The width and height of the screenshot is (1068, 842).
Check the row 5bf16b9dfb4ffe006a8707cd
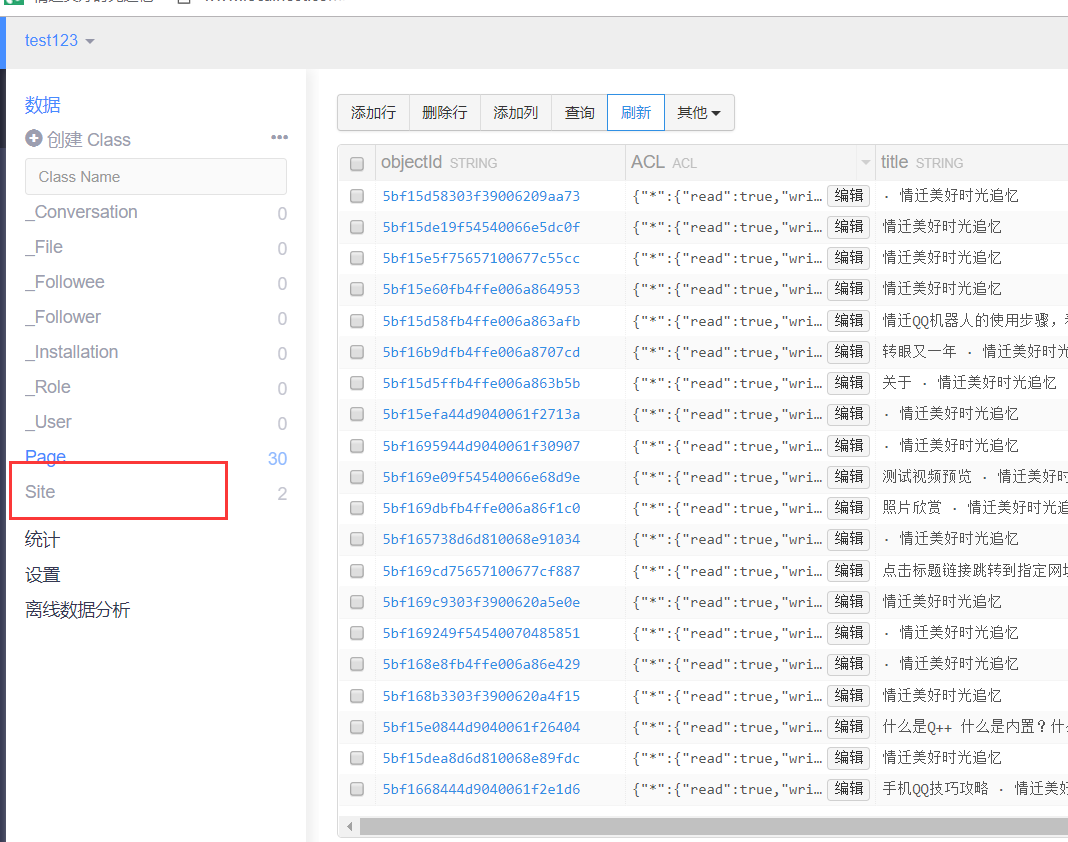pos(357,352)
